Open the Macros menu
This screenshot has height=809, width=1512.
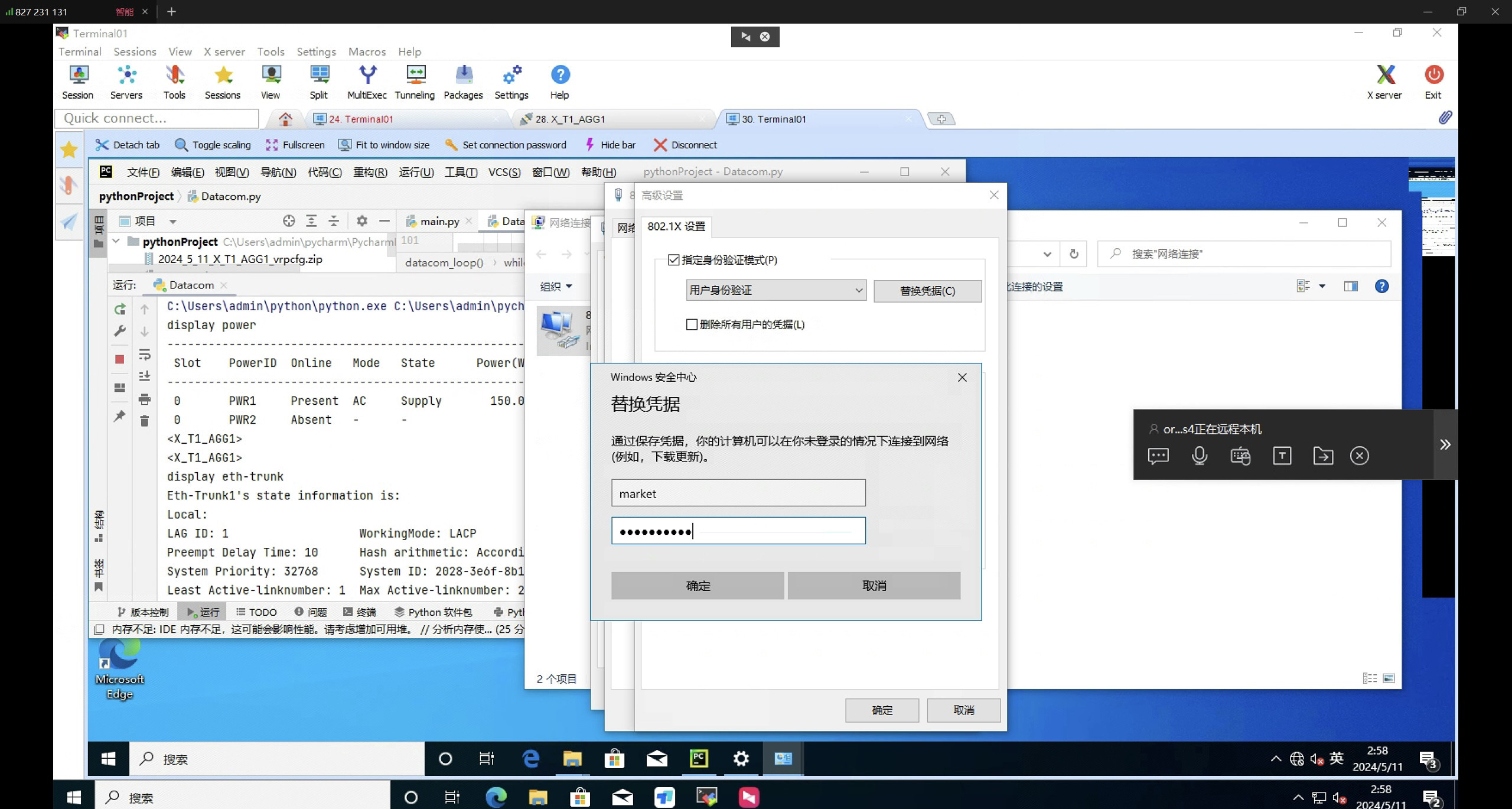tap(367, 51)
